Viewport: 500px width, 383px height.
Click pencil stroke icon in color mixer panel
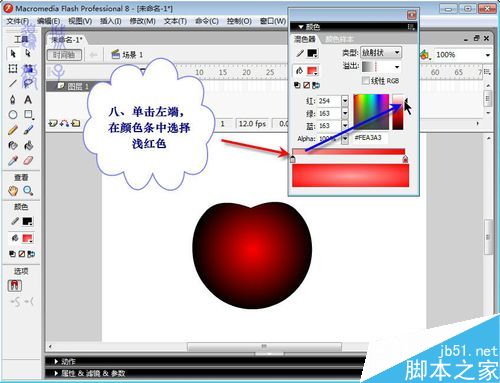coord(300,53)
